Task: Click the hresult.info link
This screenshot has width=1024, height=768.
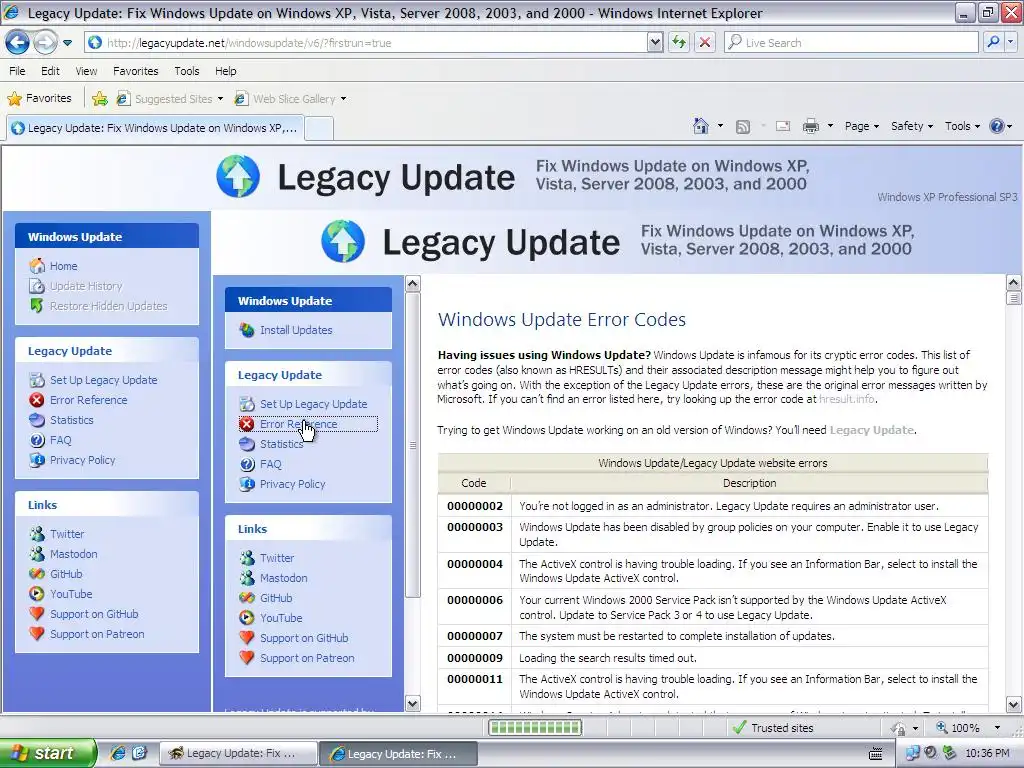Action: click(x=846, y=399)
